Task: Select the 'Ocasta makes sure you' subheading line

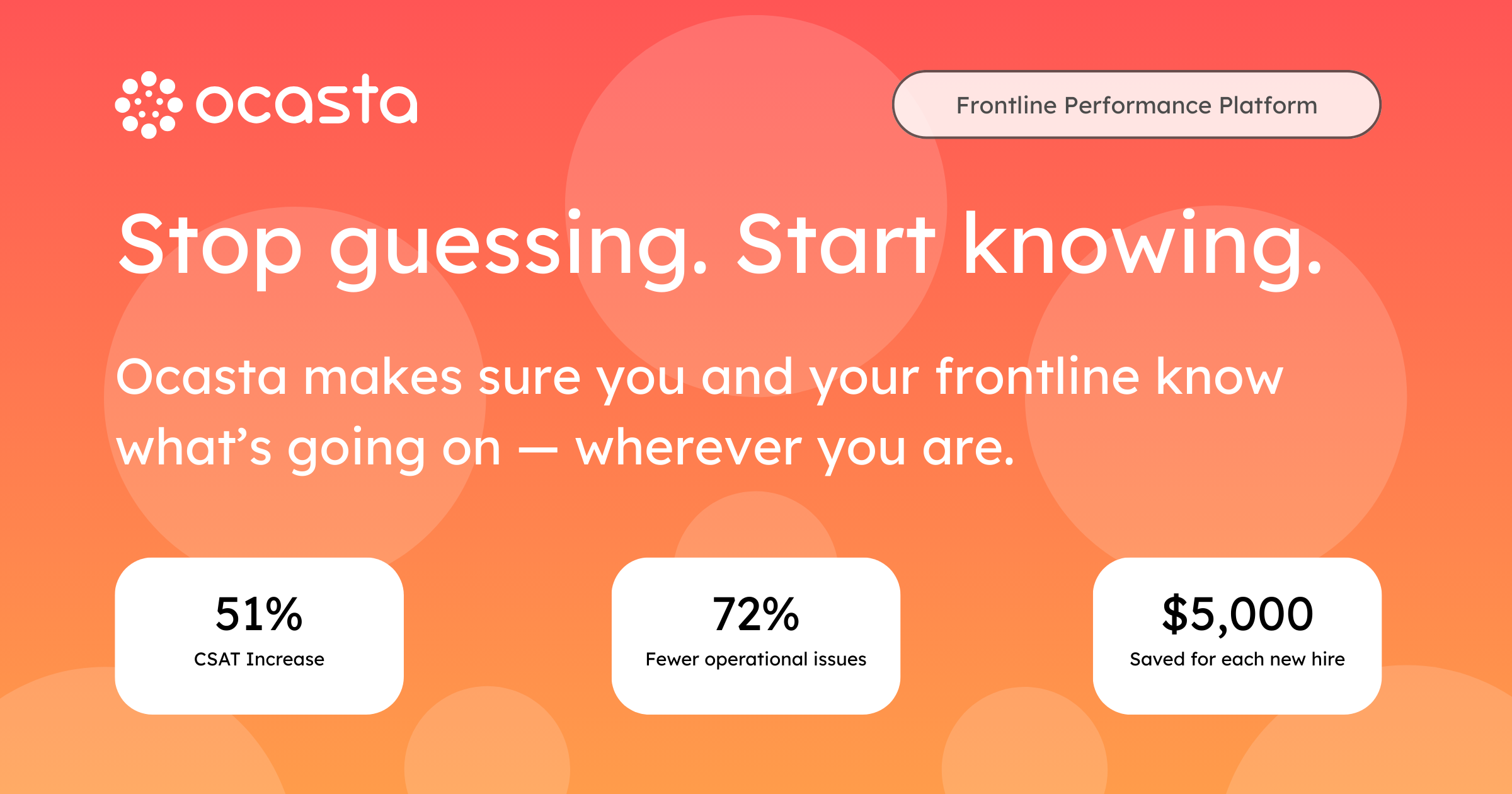Action: tap(400, 378)
